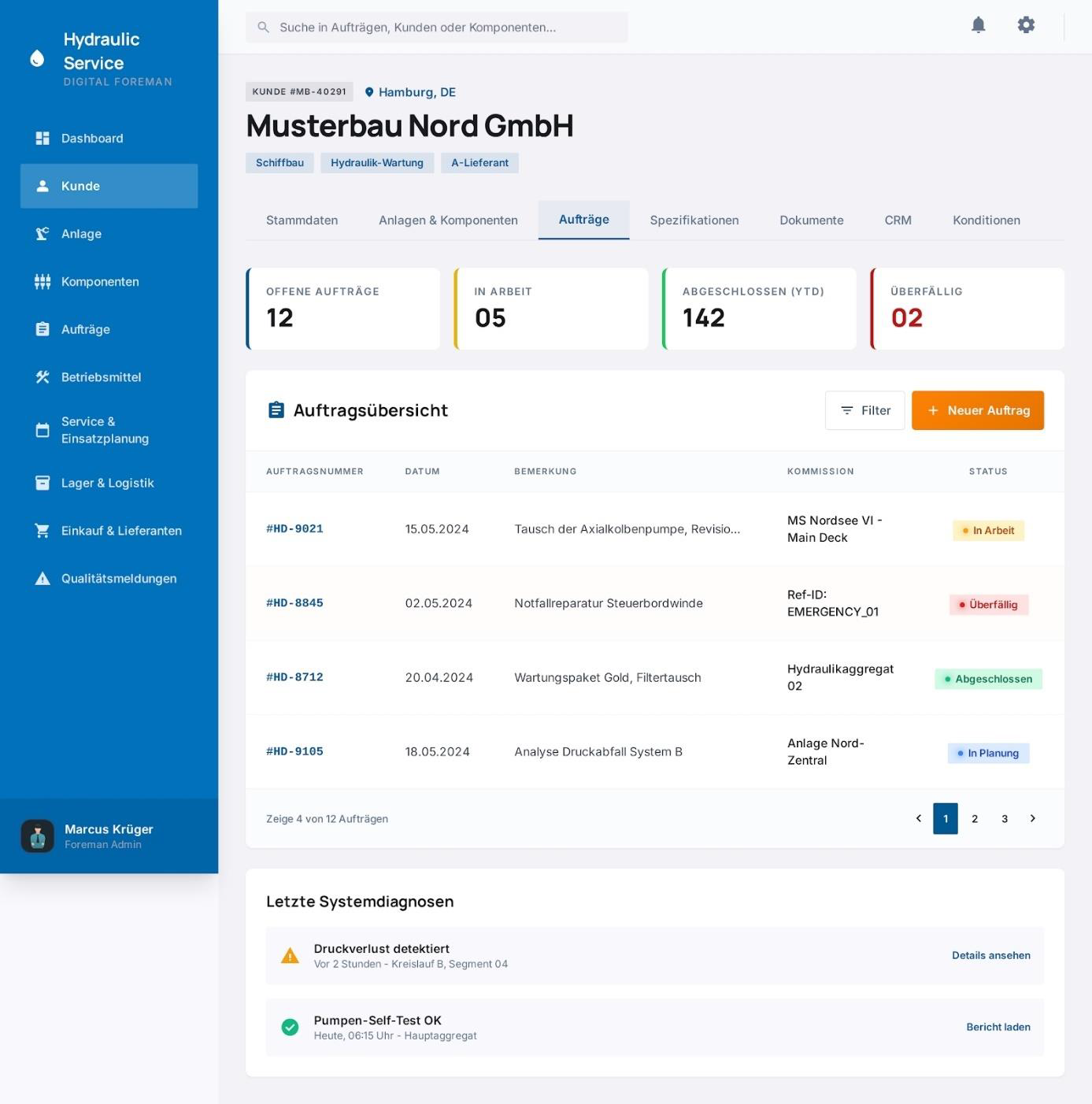Click the Qualitätsmeldungen warning triangle icon
1092x1104 pixels.
pos(43,579)
